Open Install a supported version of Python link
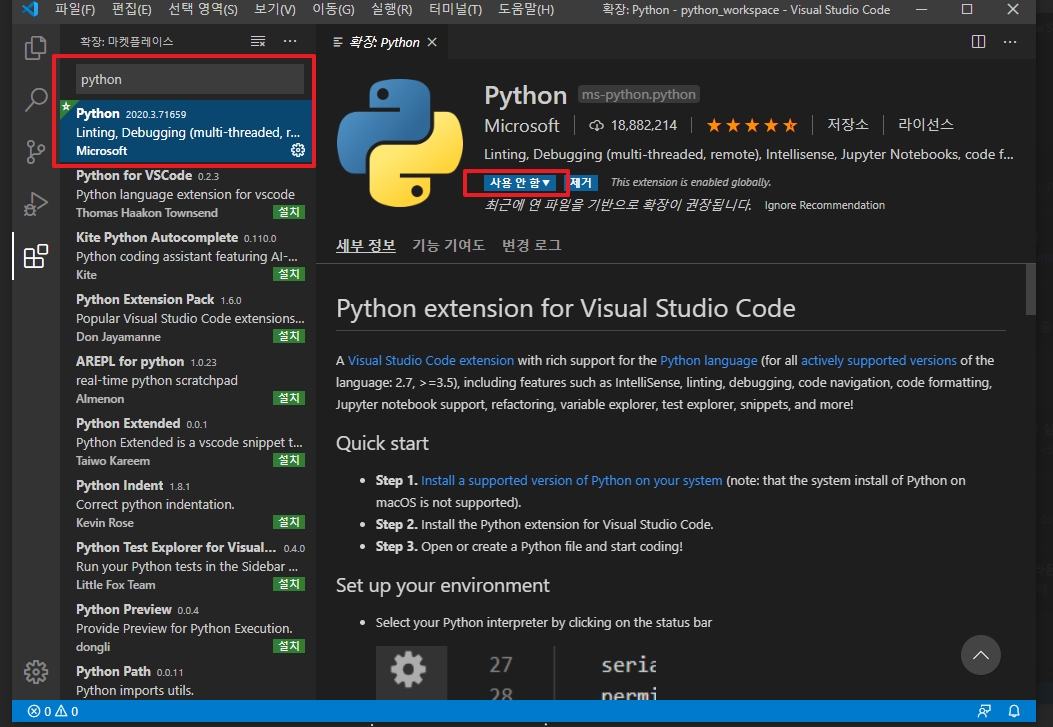Screen dimensions: 1053x727 (x=571, y=481)
